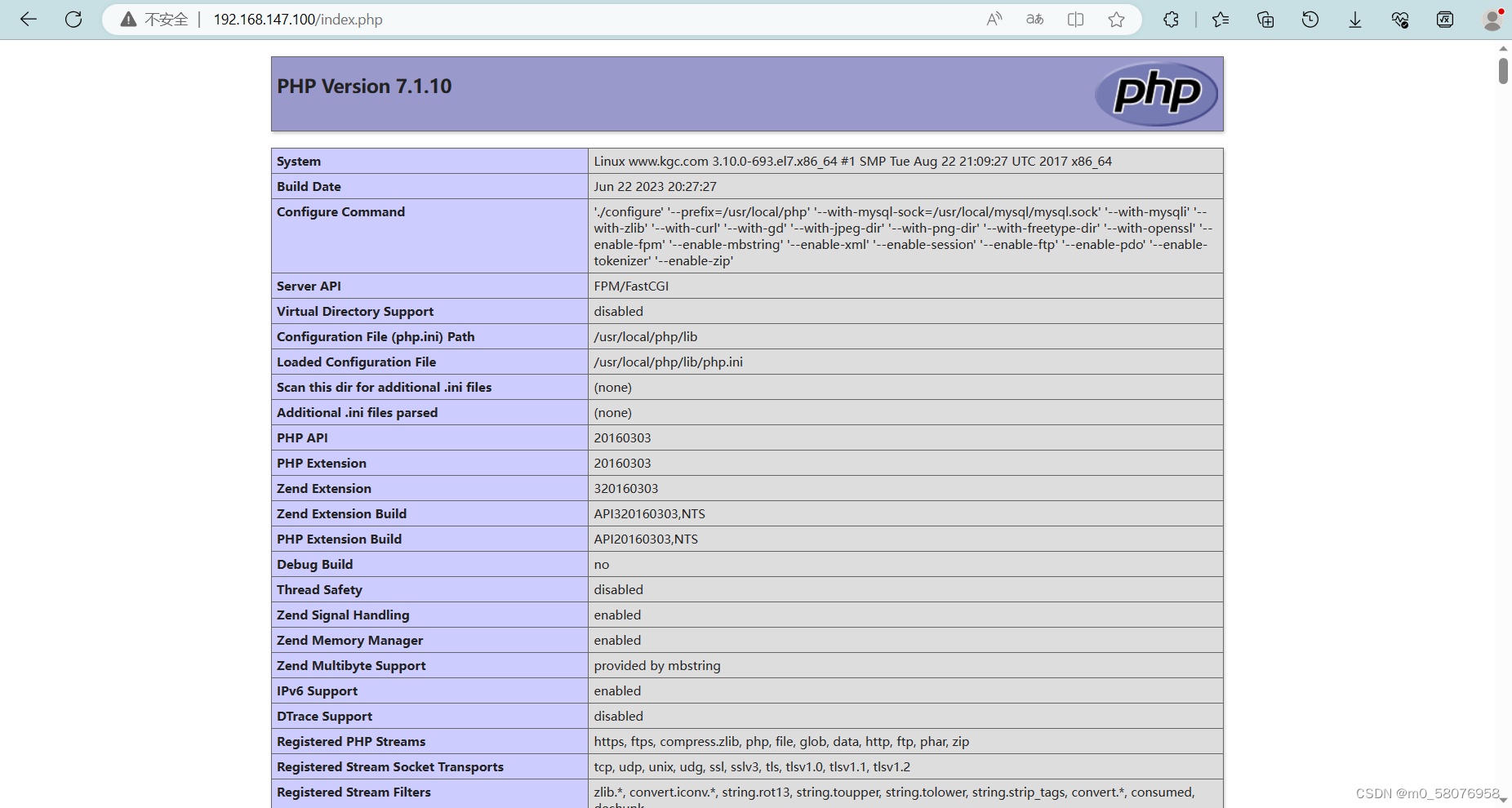Click the API320160303,NTS value
Viewport: 1512px width, 808px height.
649,514
